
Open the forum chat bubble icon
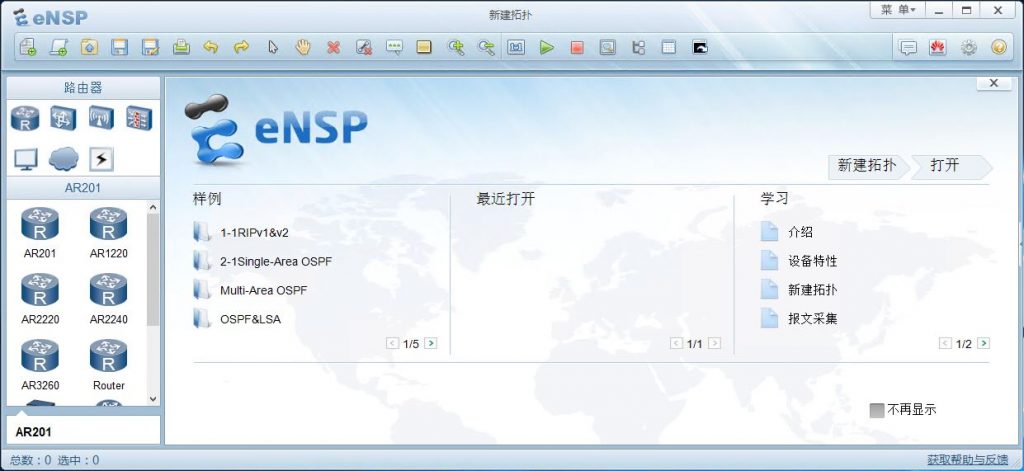coord(908,47)
